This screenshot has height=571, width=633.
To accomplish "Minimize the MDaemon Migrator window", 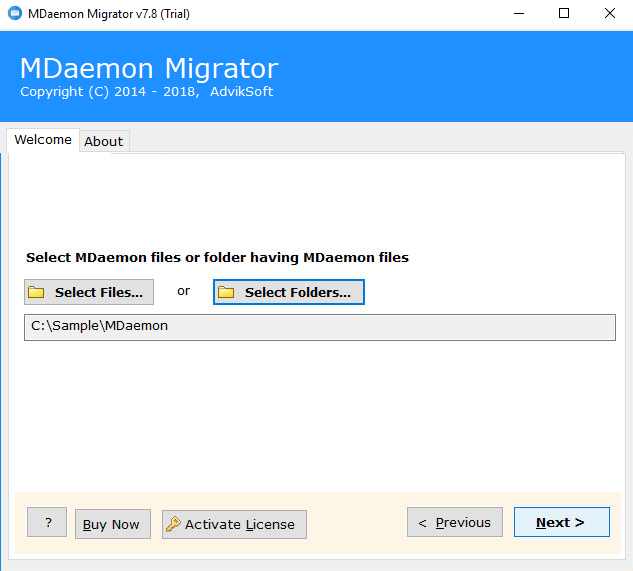I will [519, 13].
